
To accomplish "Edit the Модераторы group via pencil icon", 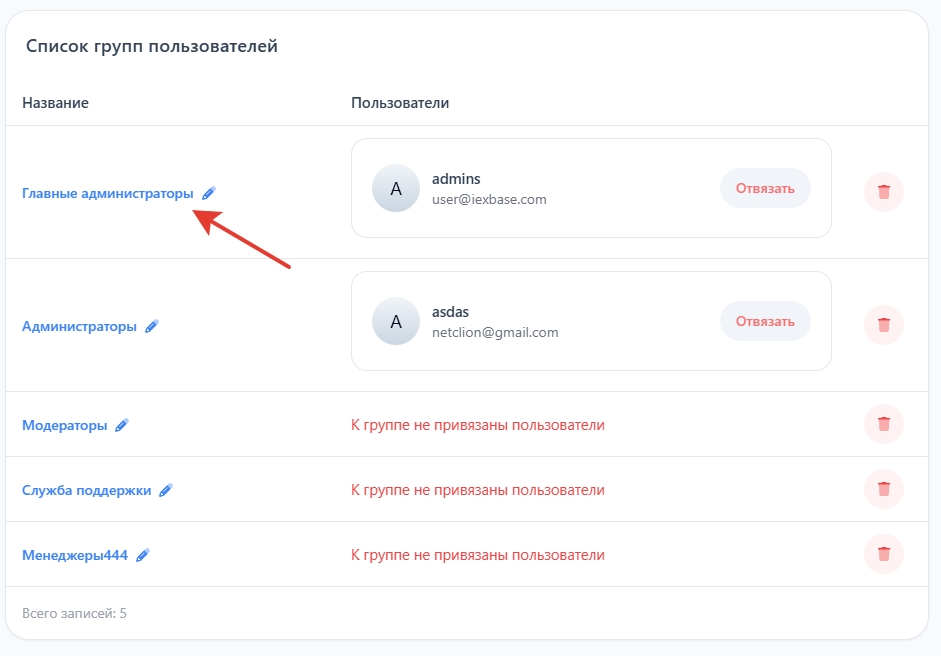I will click(122, 425).
